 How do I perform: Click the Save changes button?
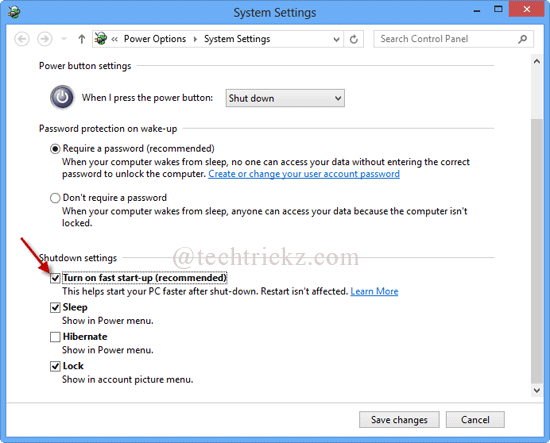399,419
